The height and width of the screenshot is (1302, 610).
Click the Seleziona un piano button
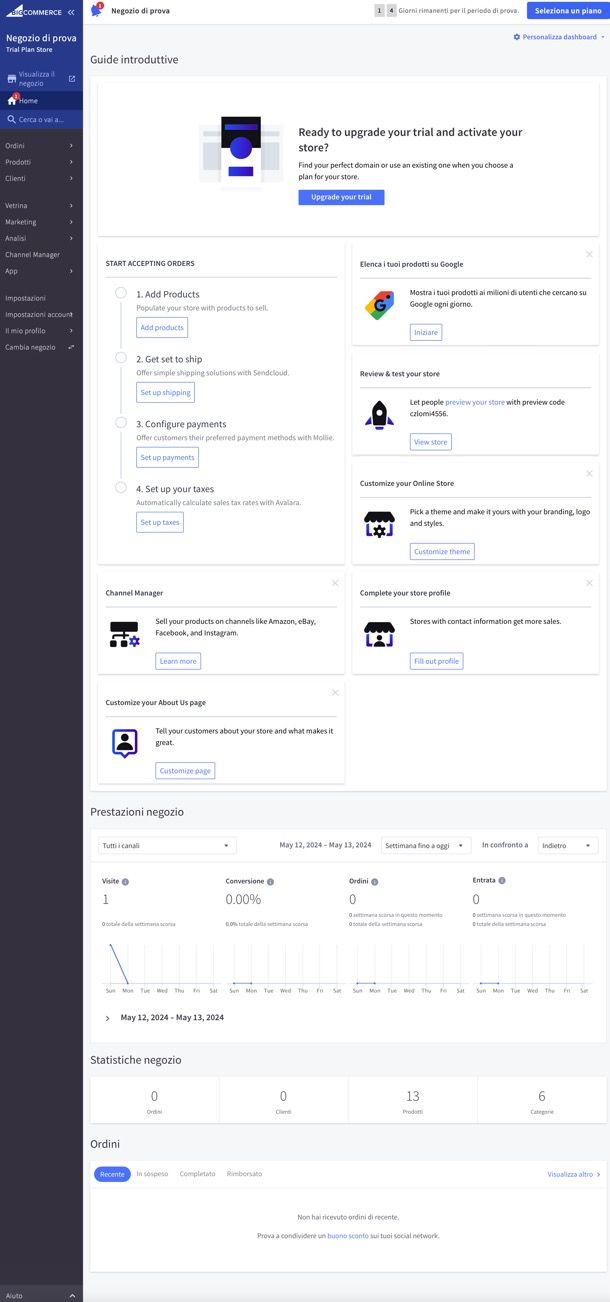(x=568, y=11)
